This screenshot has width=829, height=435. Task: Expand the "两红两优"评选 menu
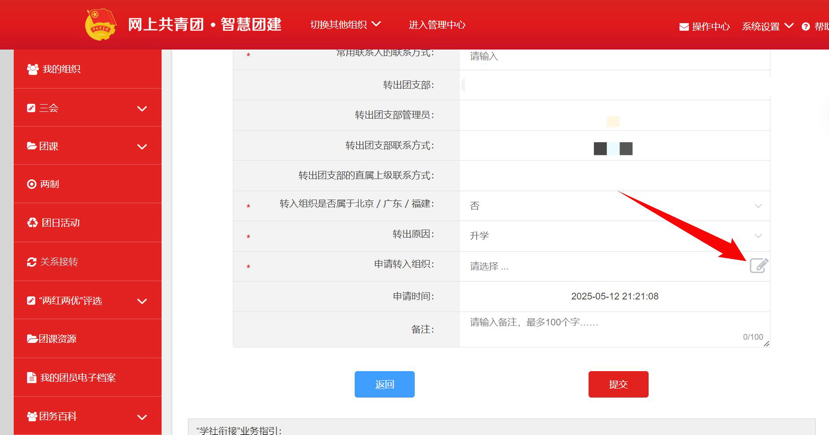click(x=141, y=301)
